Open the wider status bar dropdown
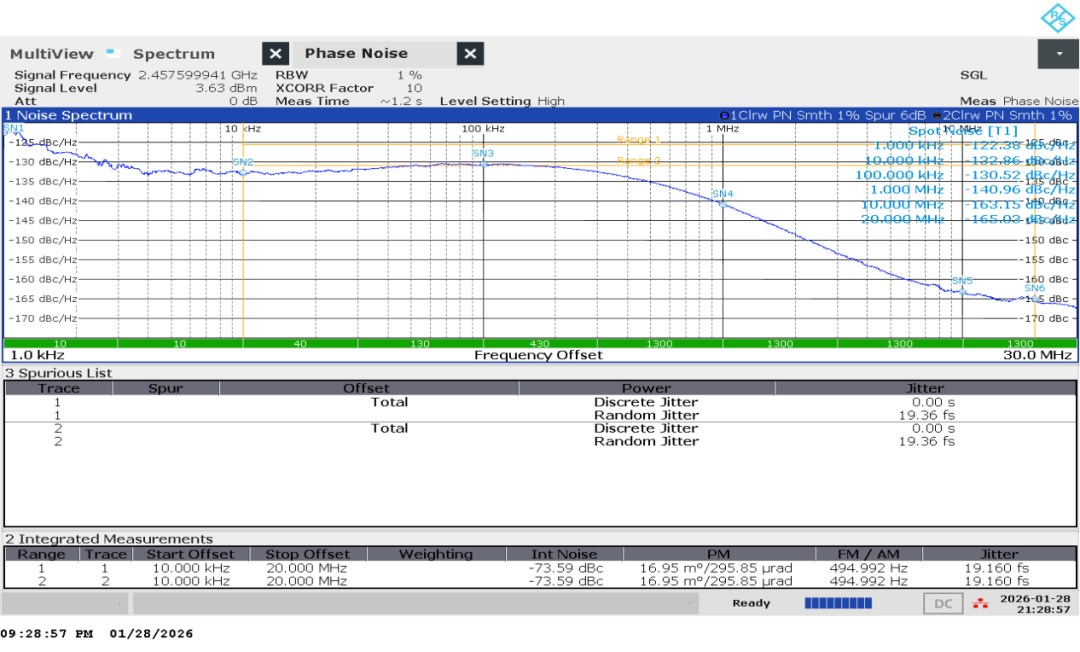Viewport: 1080px width, 652px height. [416, 604]
